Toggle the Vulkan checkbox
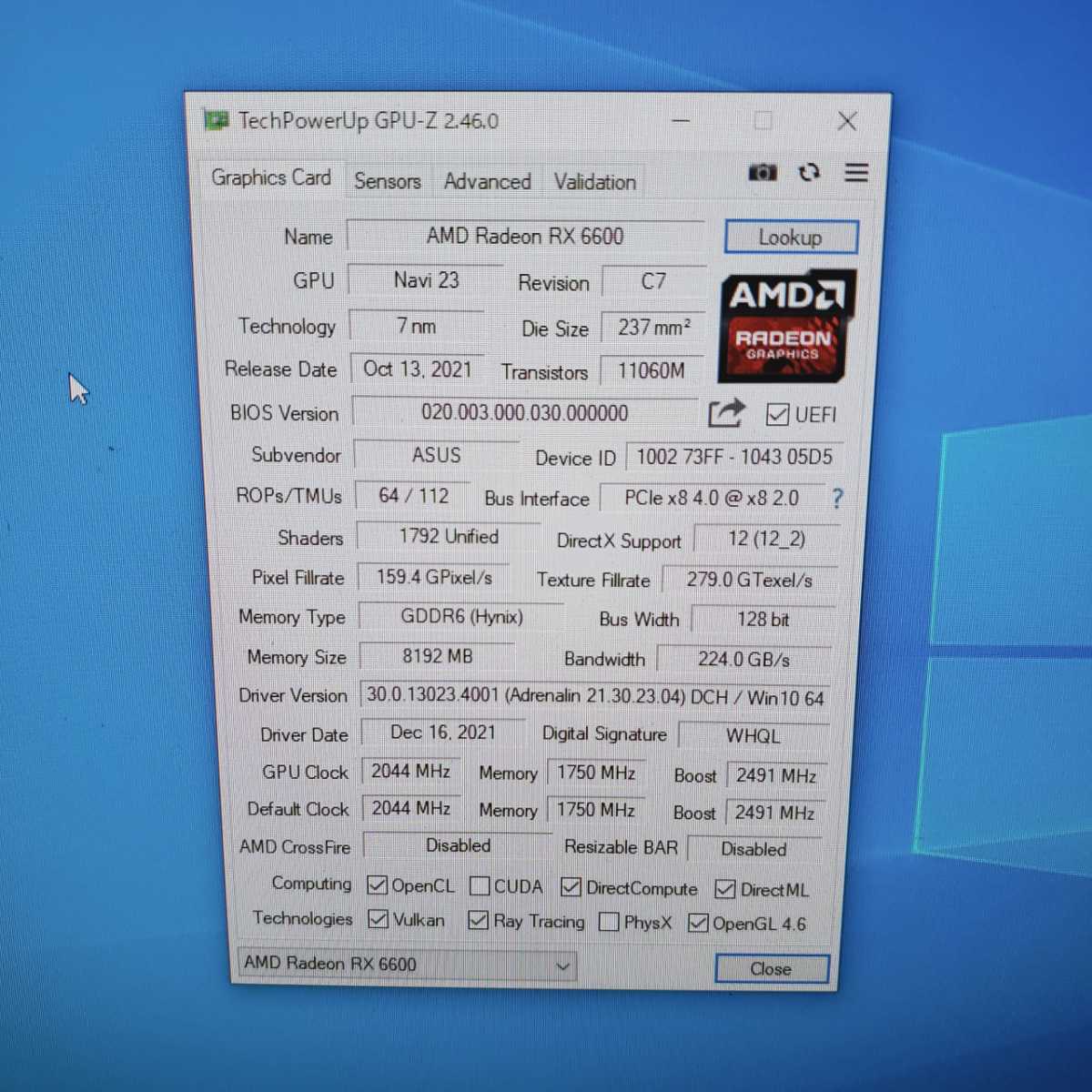 pyautogui.click(x=378, y=920)
